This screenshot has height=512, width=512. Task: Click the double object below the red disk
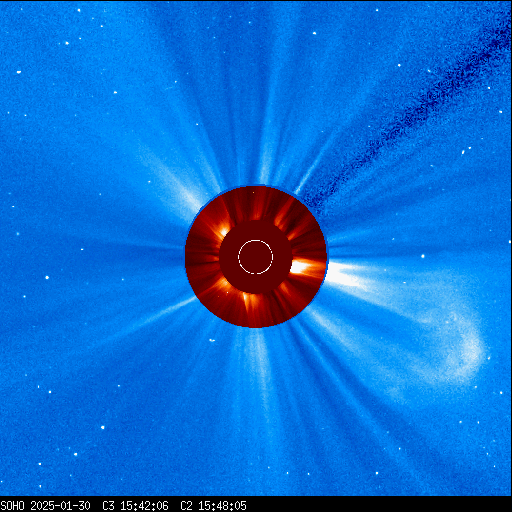[x=212, y=340]
